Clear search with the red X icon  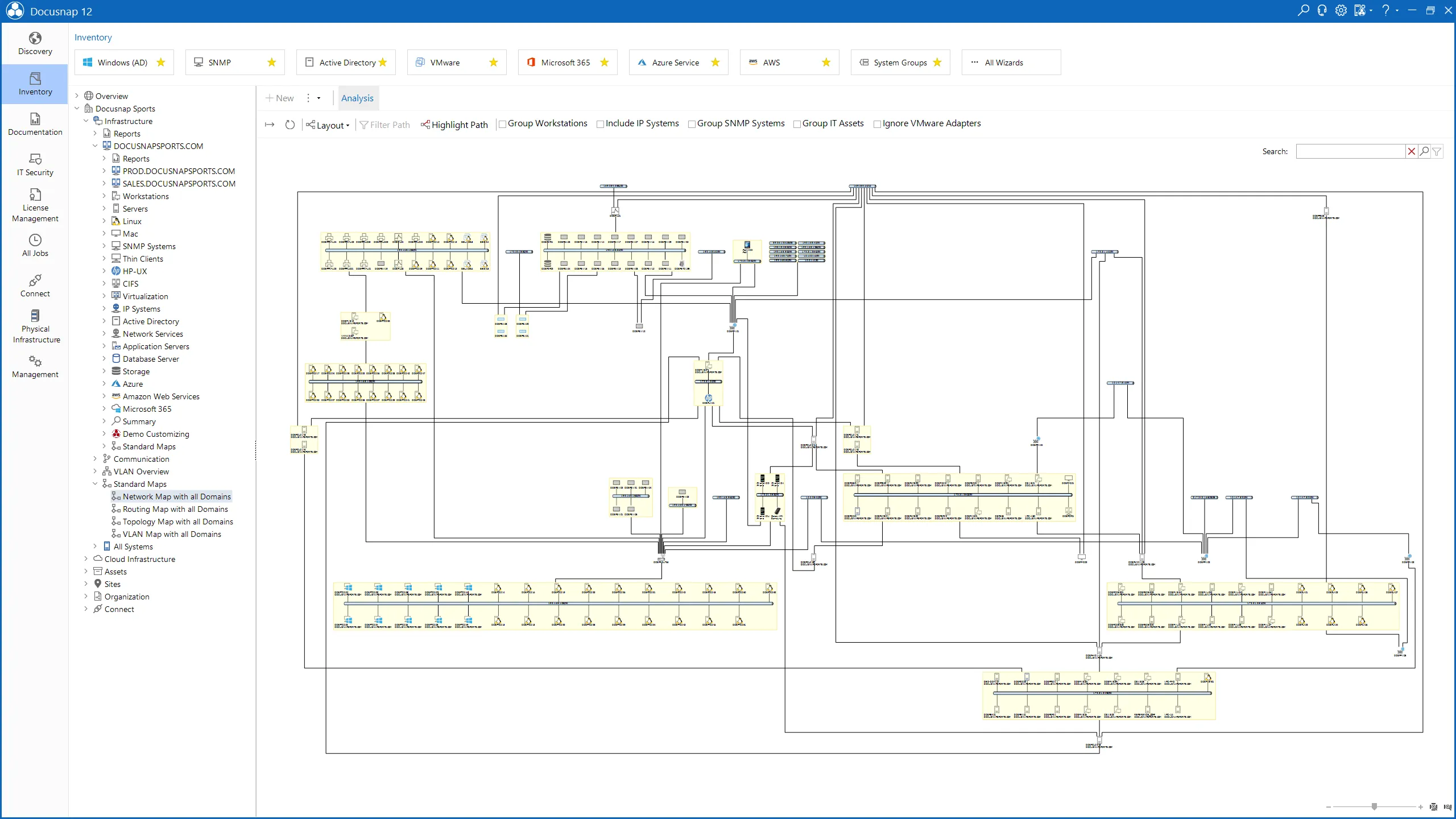coord(1411,151)
